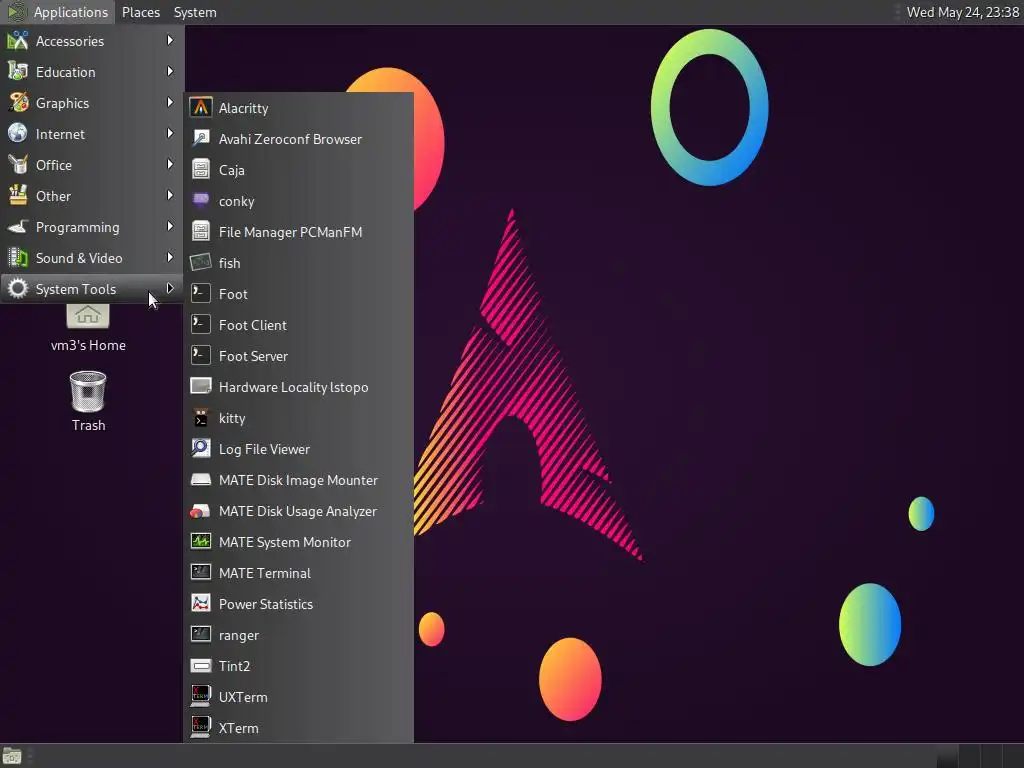This screenshot has height=768, width=1024.
Task: Click the Hardware Locality lstopo icon
Action: coord(200,386)
